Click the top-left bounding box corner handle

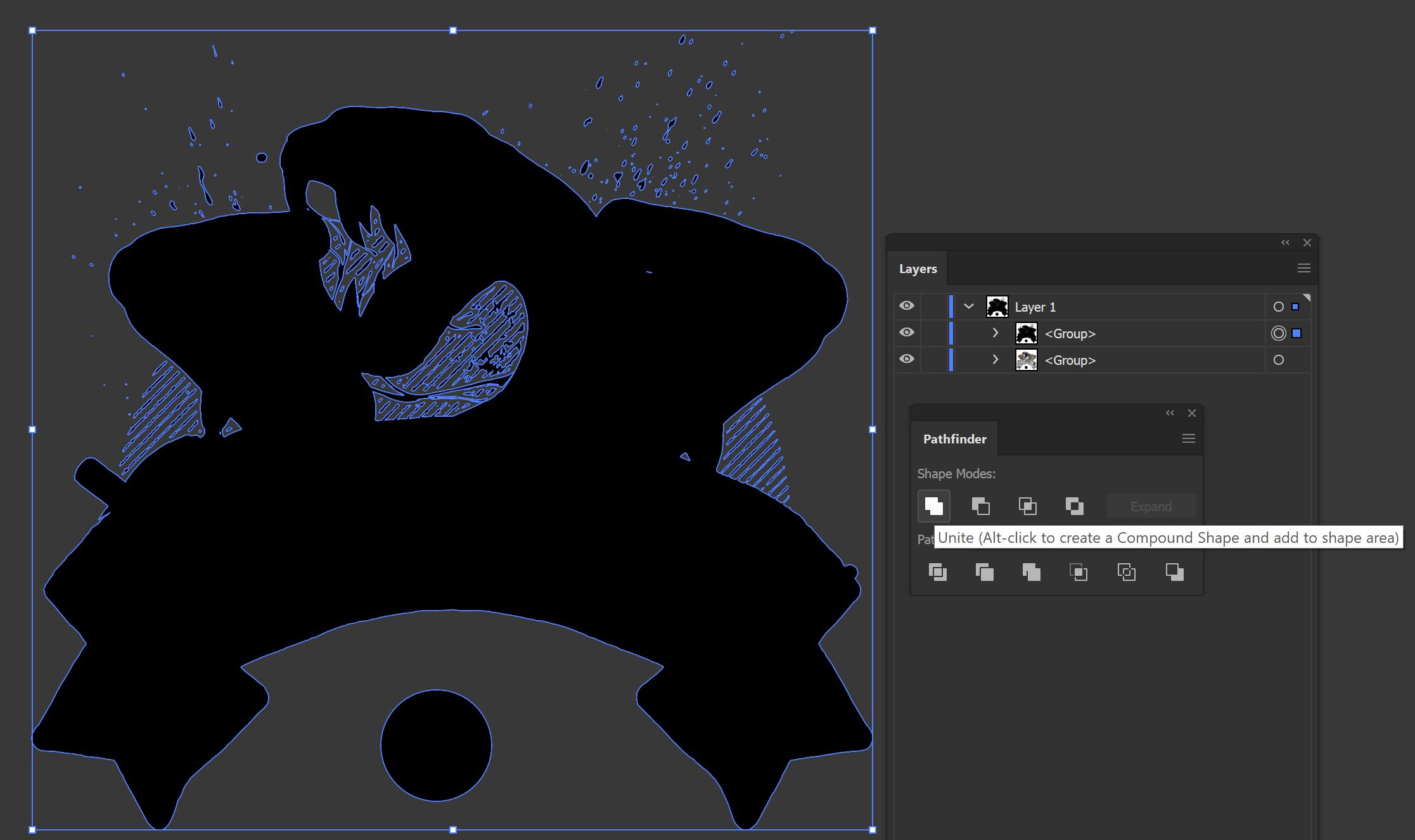(32, 30)
